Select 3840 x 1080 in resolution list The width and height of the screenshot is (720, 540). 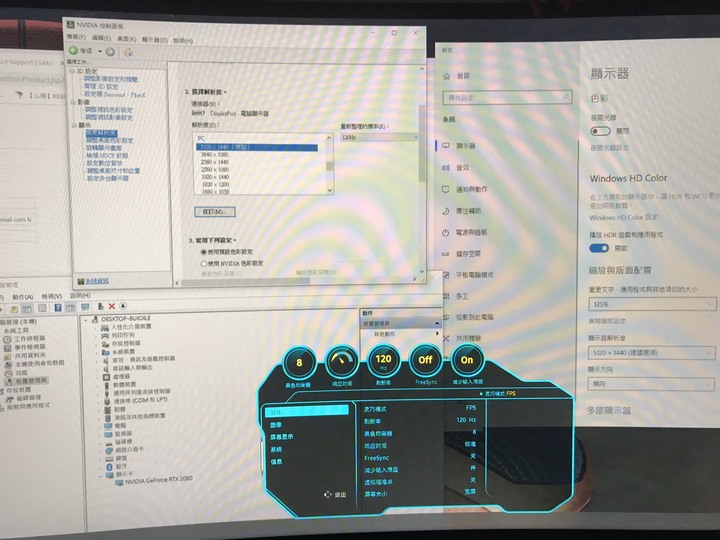pos(214,155)
